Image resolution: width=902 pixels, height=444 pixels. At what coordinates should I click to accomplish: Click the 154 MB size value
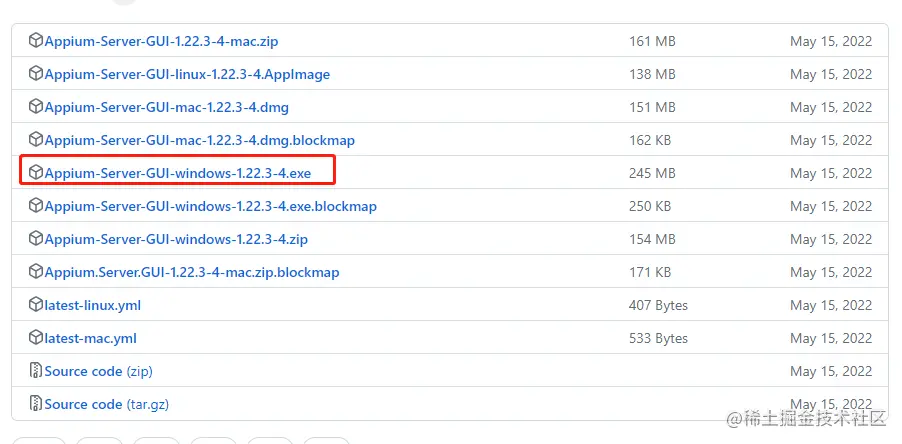pyautogui.click(x=652, y=239)
